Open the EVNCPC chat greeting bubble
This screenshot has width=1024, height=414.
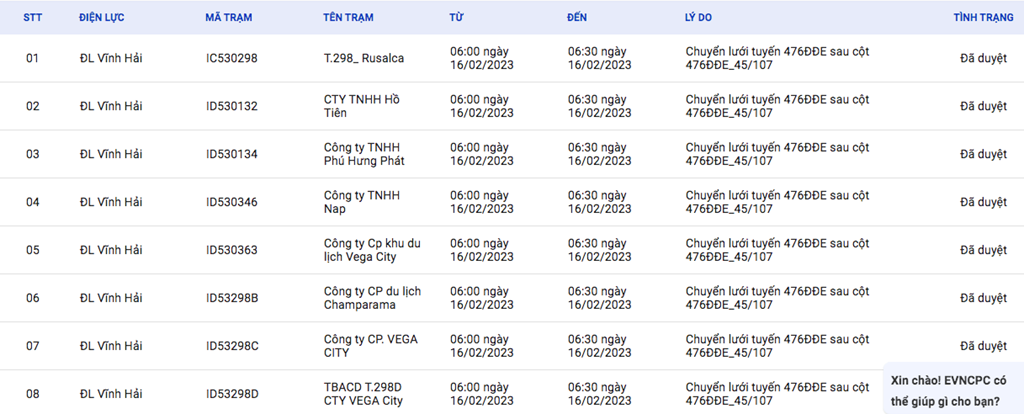tap(953, 390)
